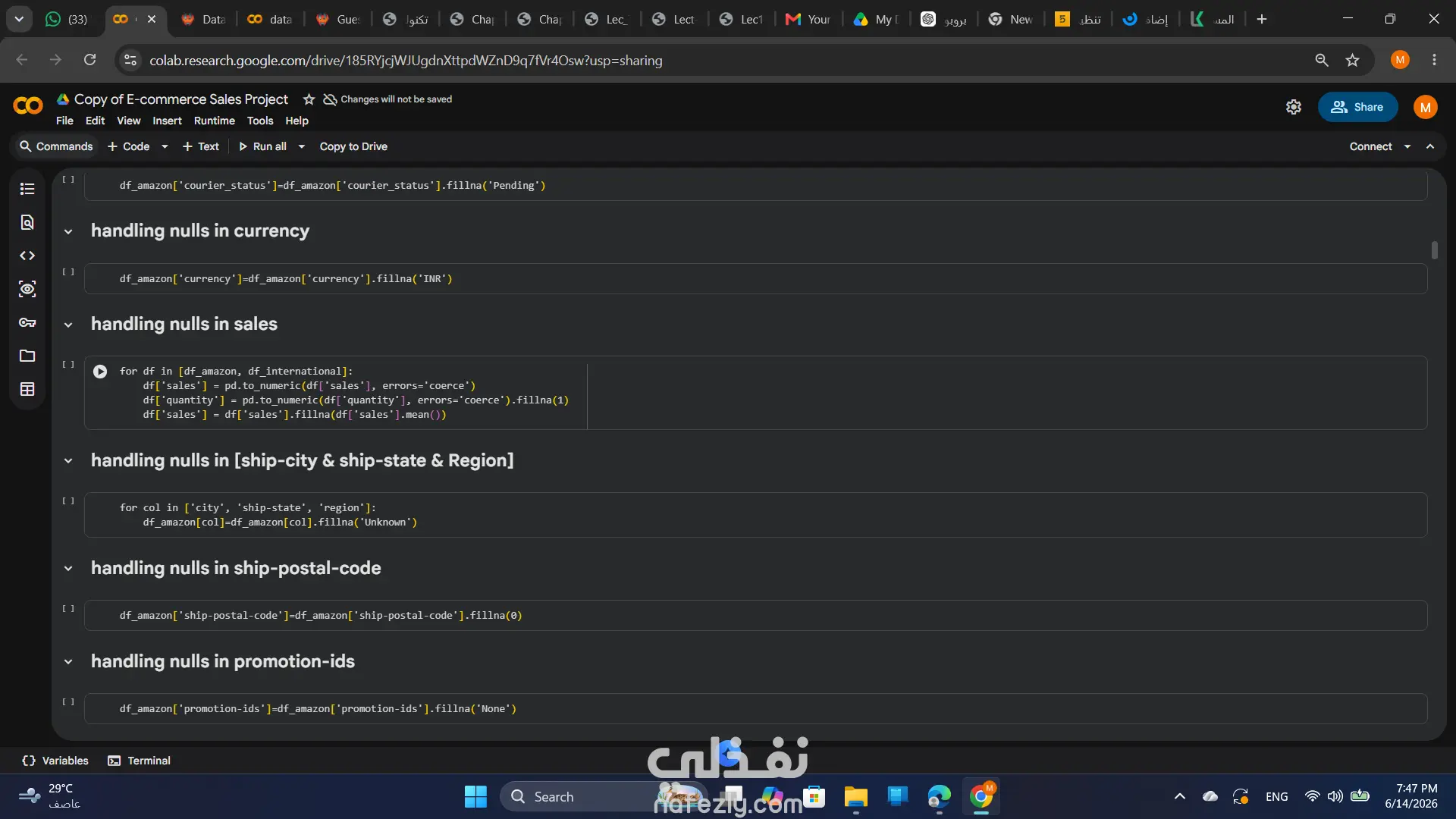This screenshot has width=1456, height=819.
Task: Star the Colab notebook title
Action: pyautogui.click(x=309, y=99)
